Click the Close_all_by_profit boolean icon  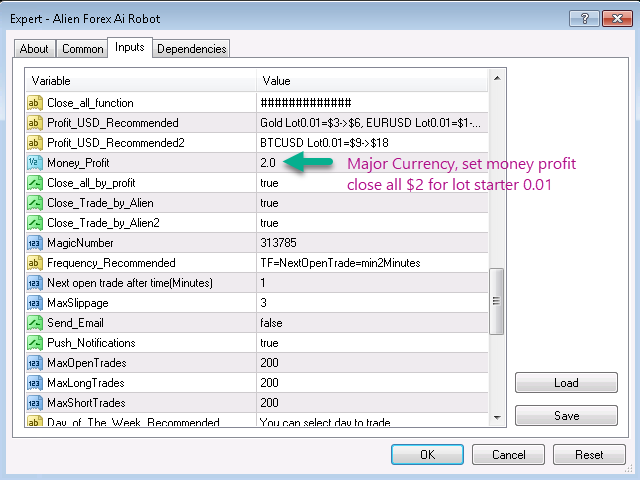coord(35,183)
